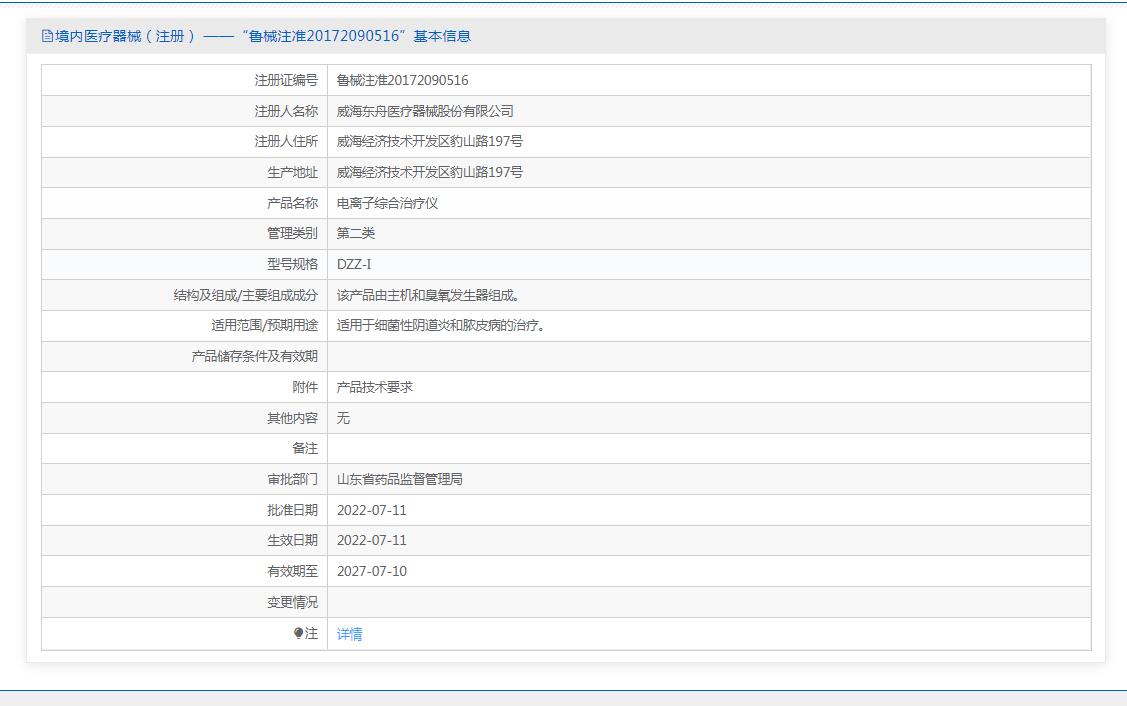Image resolution: width=1127 pixels, height=706 pixels.
Task: Click the 生效日期 row label
Action: [293, 541]
